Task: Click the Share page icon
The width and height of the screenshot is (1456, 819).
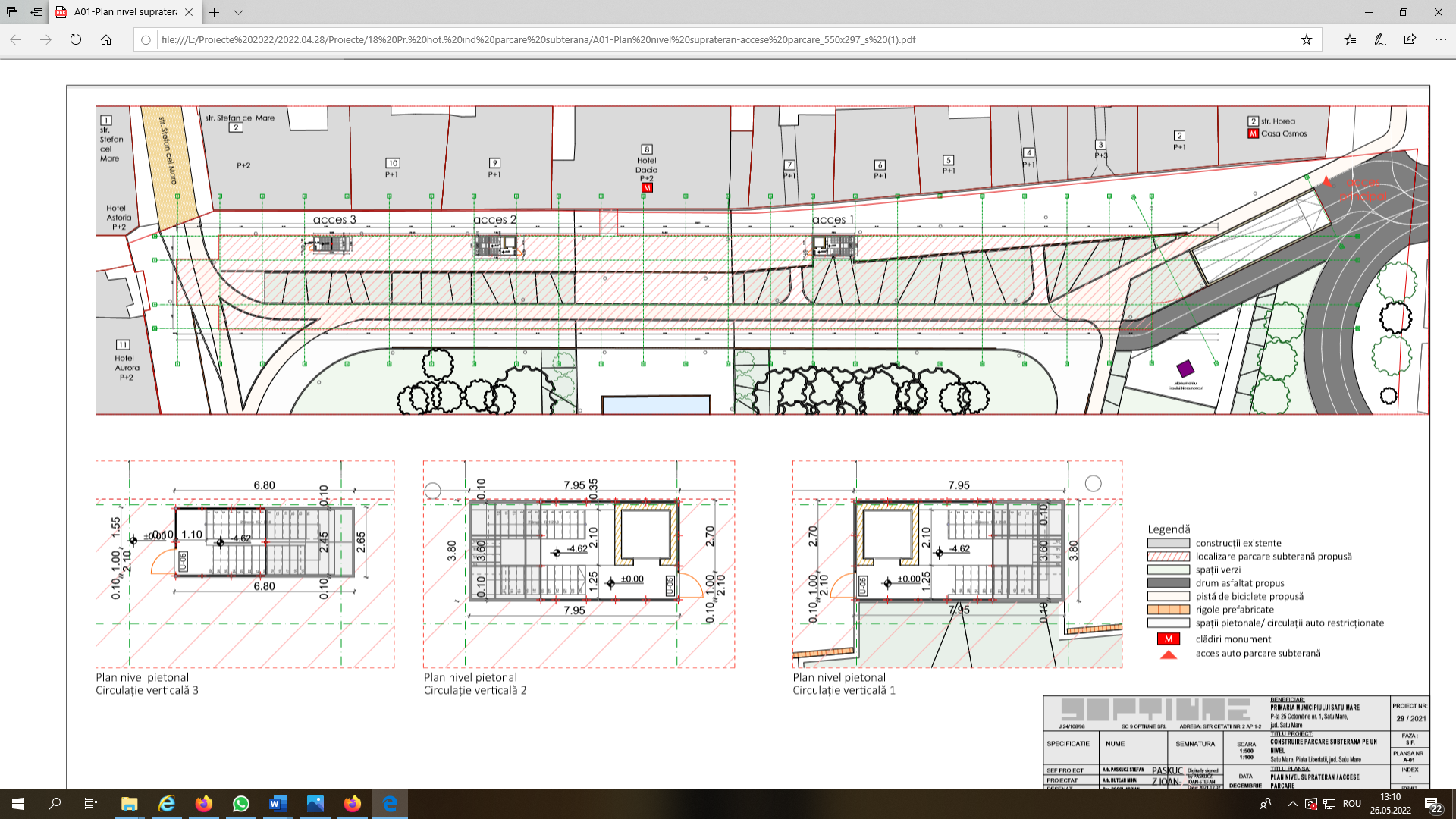Action: [1410, 39]
